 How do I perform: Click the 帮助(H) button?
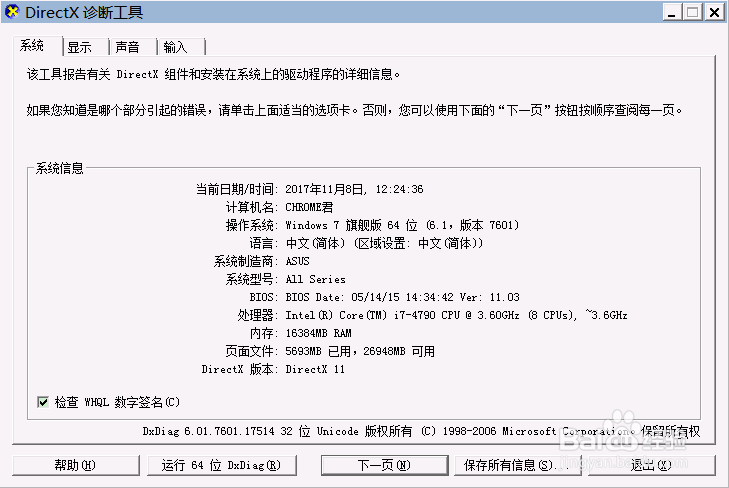click(x=76, y=465)
